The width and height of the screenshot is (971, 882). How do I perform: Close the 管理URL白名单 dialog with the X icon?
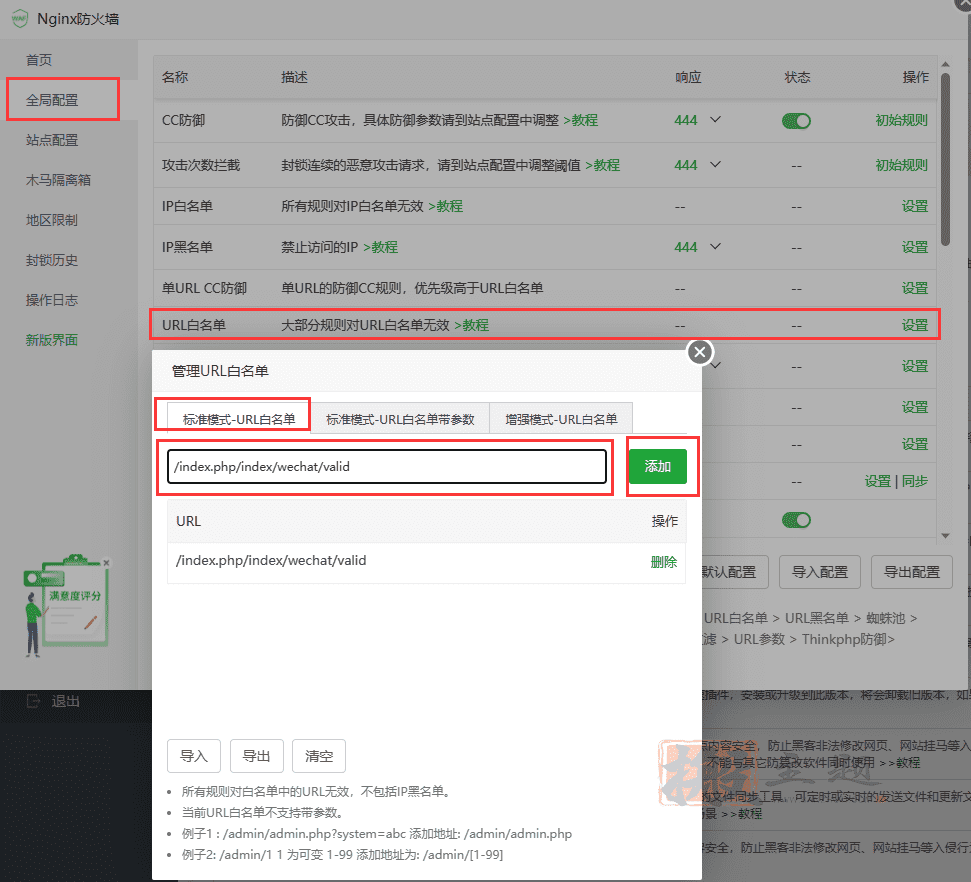pos(700,352)
